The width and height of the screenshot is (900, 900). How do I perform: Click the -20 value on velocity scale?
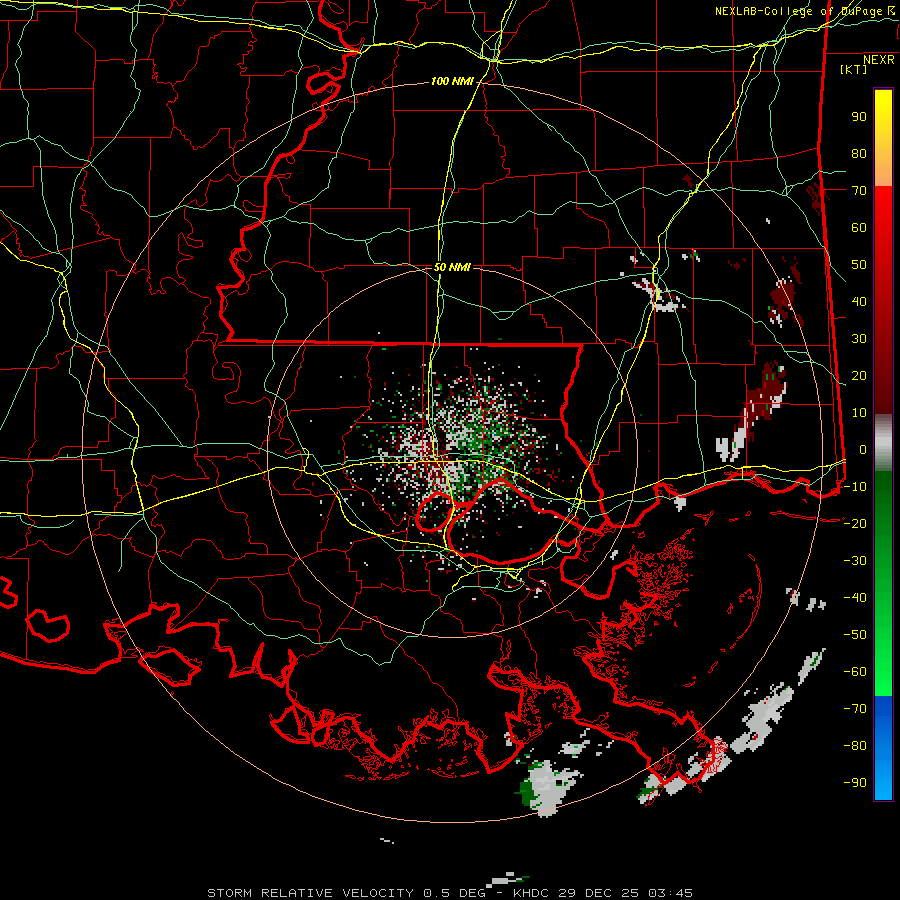855,523
